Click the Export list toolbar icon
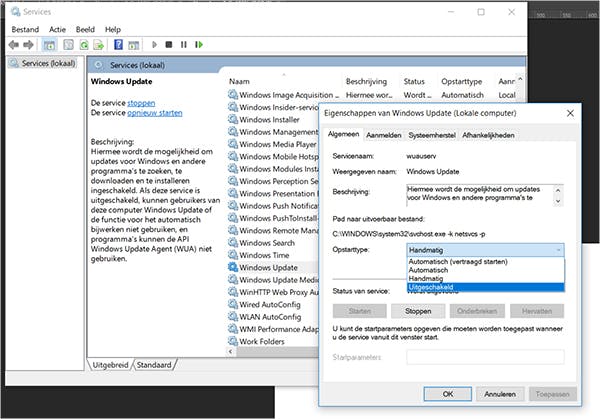The image size is (600, 419). pos(98,45)
